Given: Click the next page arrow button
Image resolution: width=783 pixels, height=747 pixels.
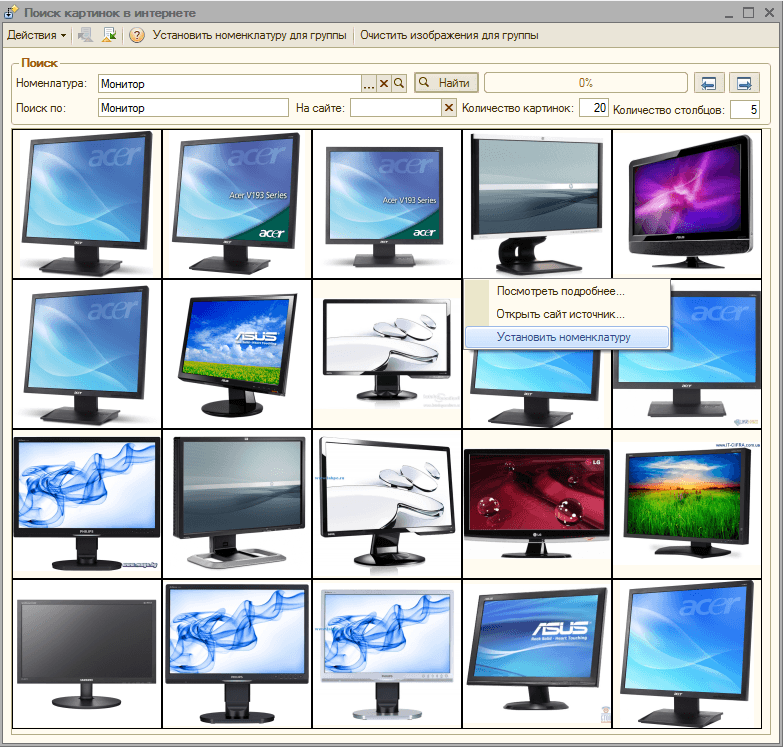Looking at the screenshot, I should click(x=743, y=83).
